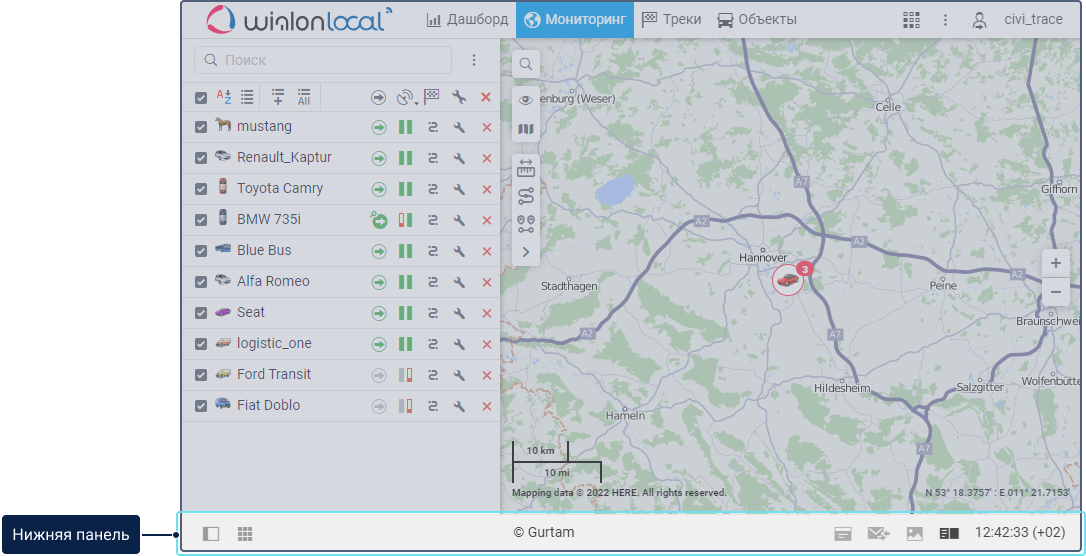
Task: Switch to the Треки tab
Action: click(671, 20)
